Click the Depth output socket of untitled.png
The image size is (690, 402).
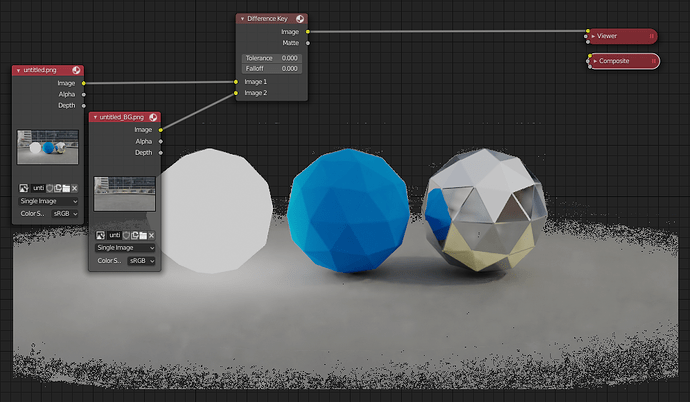point(84,106)
